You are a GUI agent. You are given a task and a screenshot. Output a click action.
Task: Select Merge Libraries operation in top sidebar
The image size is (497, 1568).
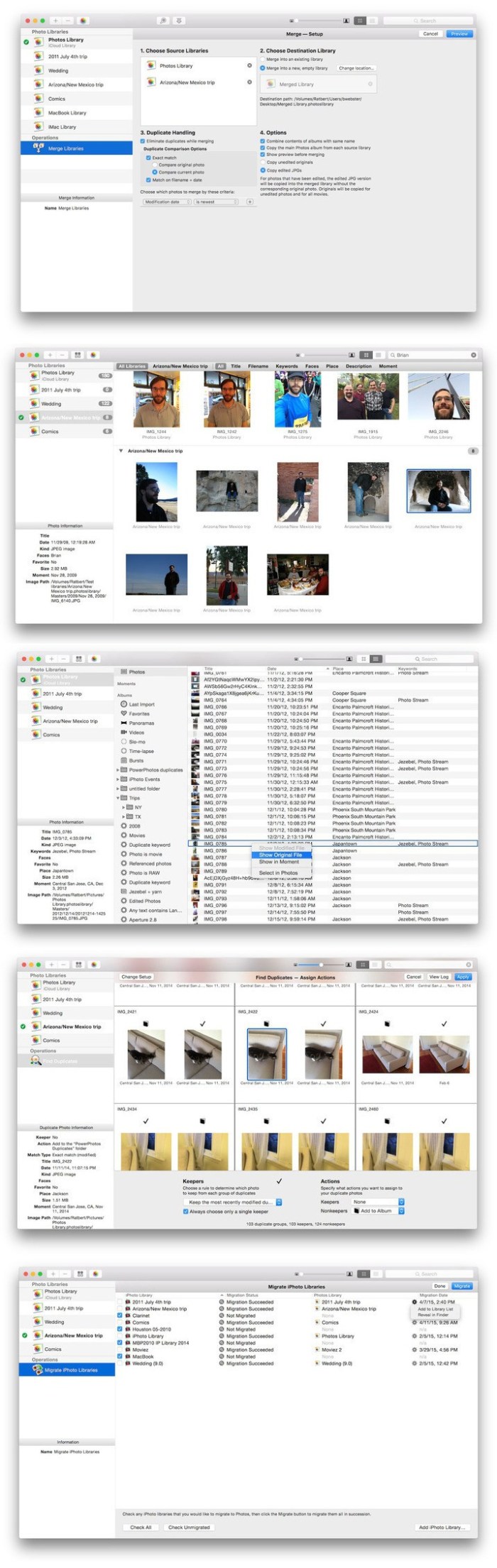point(65,148)
